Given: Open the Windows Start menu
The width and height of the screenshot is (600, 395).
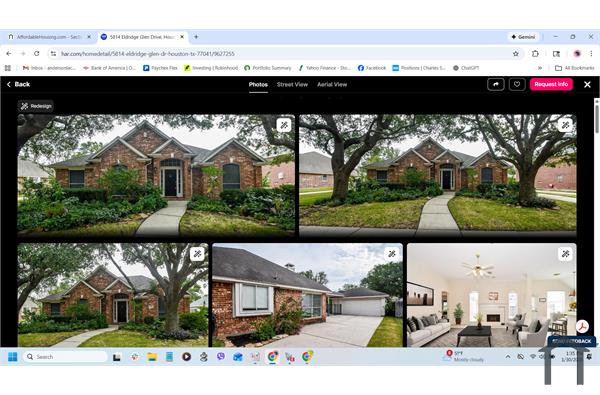Looking at the screenshot, I should pos(12,357).
